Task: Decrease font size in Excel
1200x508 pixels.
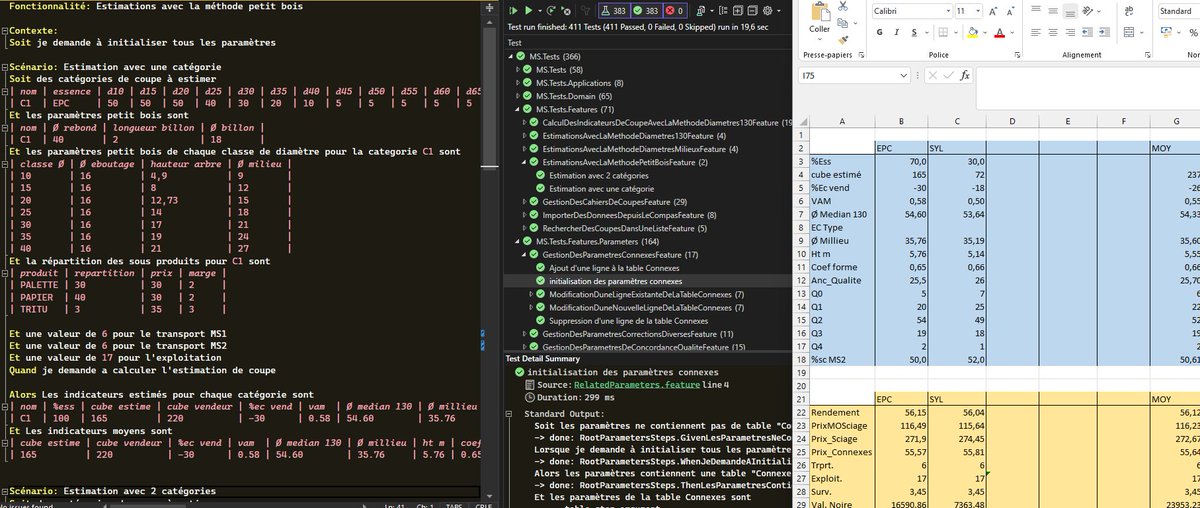Action: pyautogui.click(x=1010, y=11)
